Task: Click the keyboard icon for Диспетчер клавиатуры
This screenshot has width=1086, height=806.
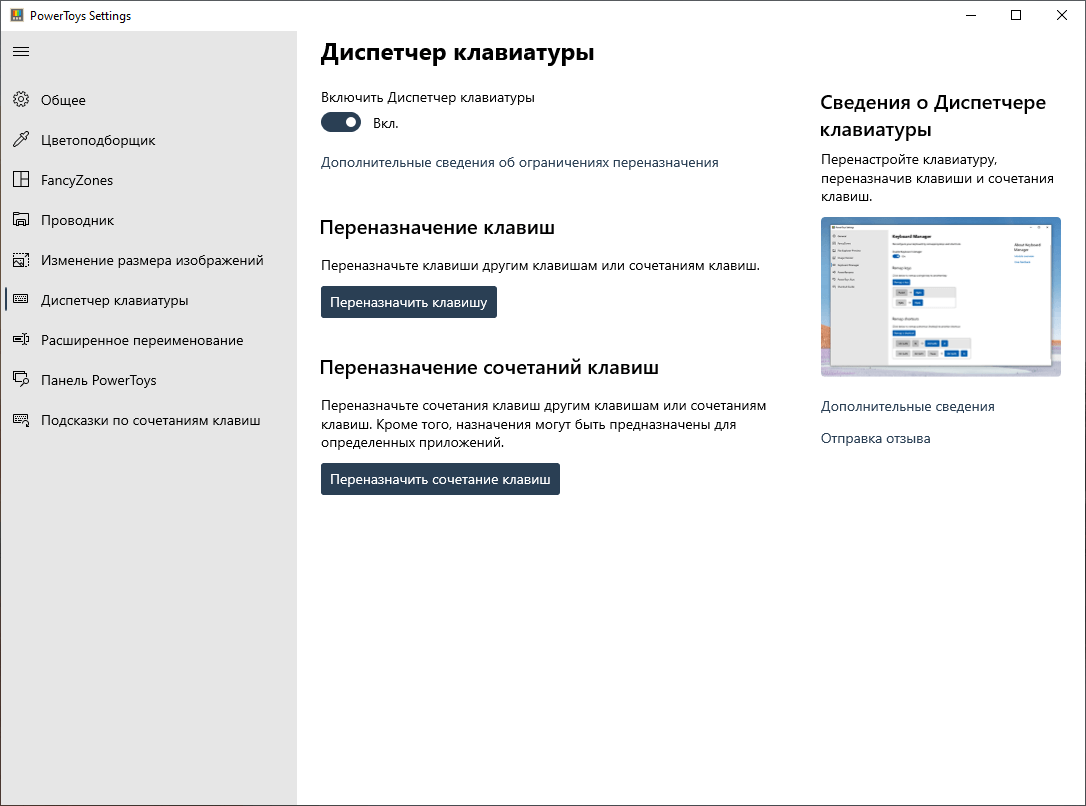Action: [x=21, y=299]
